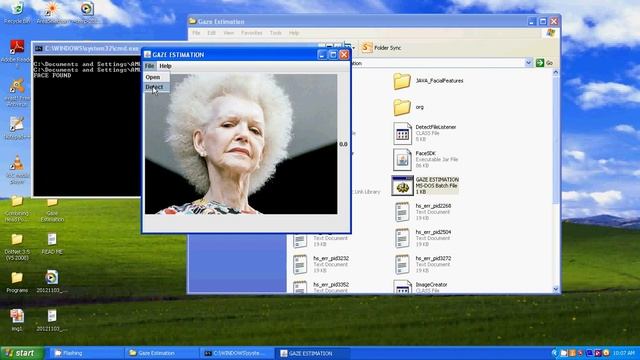
Task: Select the DotNet 3.5 (VS 2008) folder
Action: [17, 247]
